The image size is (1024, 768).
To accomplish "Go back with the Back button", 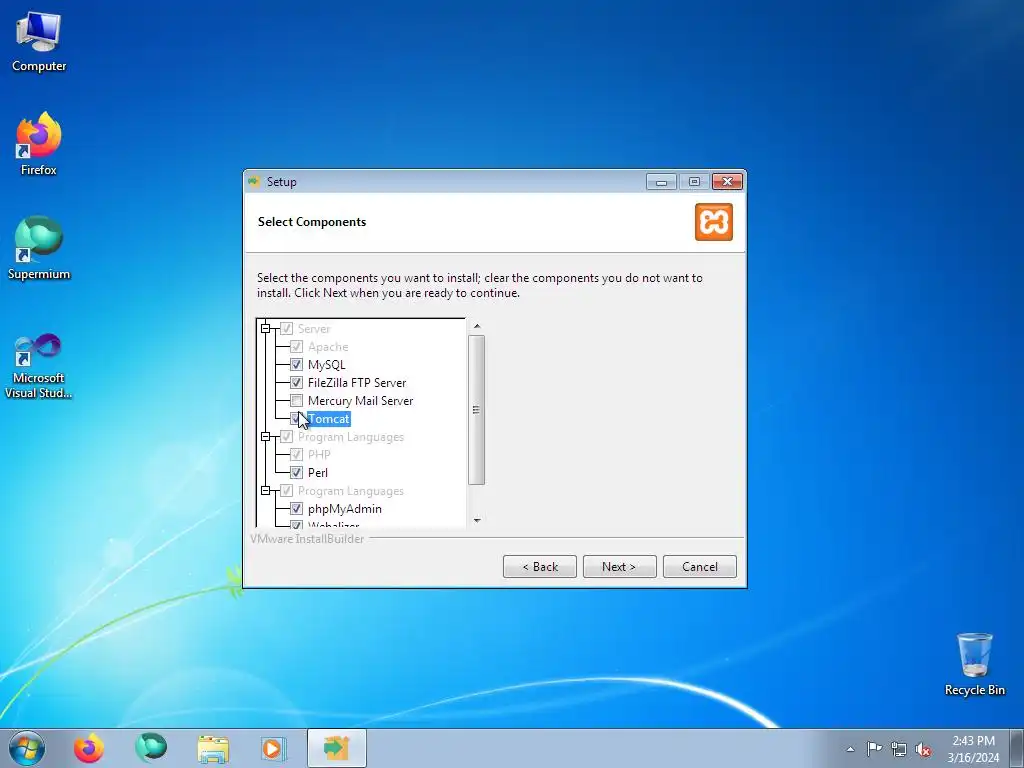I will coord(539,567).
